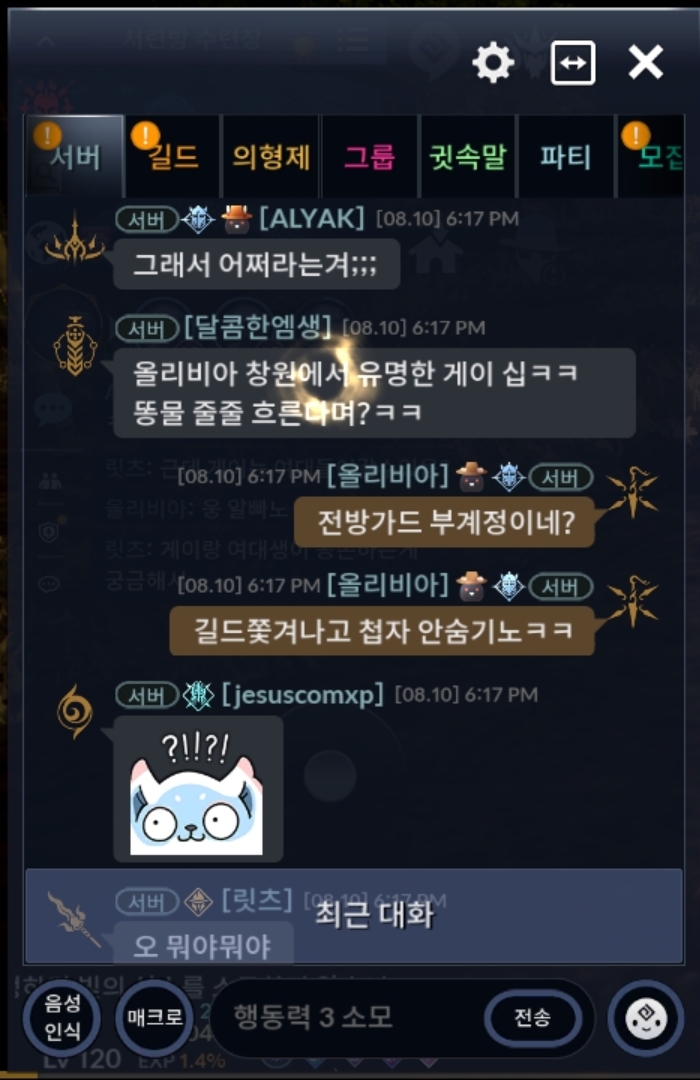The image size is (700, 1080).
Task: Select the 그룹 chat tab
Action: (x=369, y=157)
